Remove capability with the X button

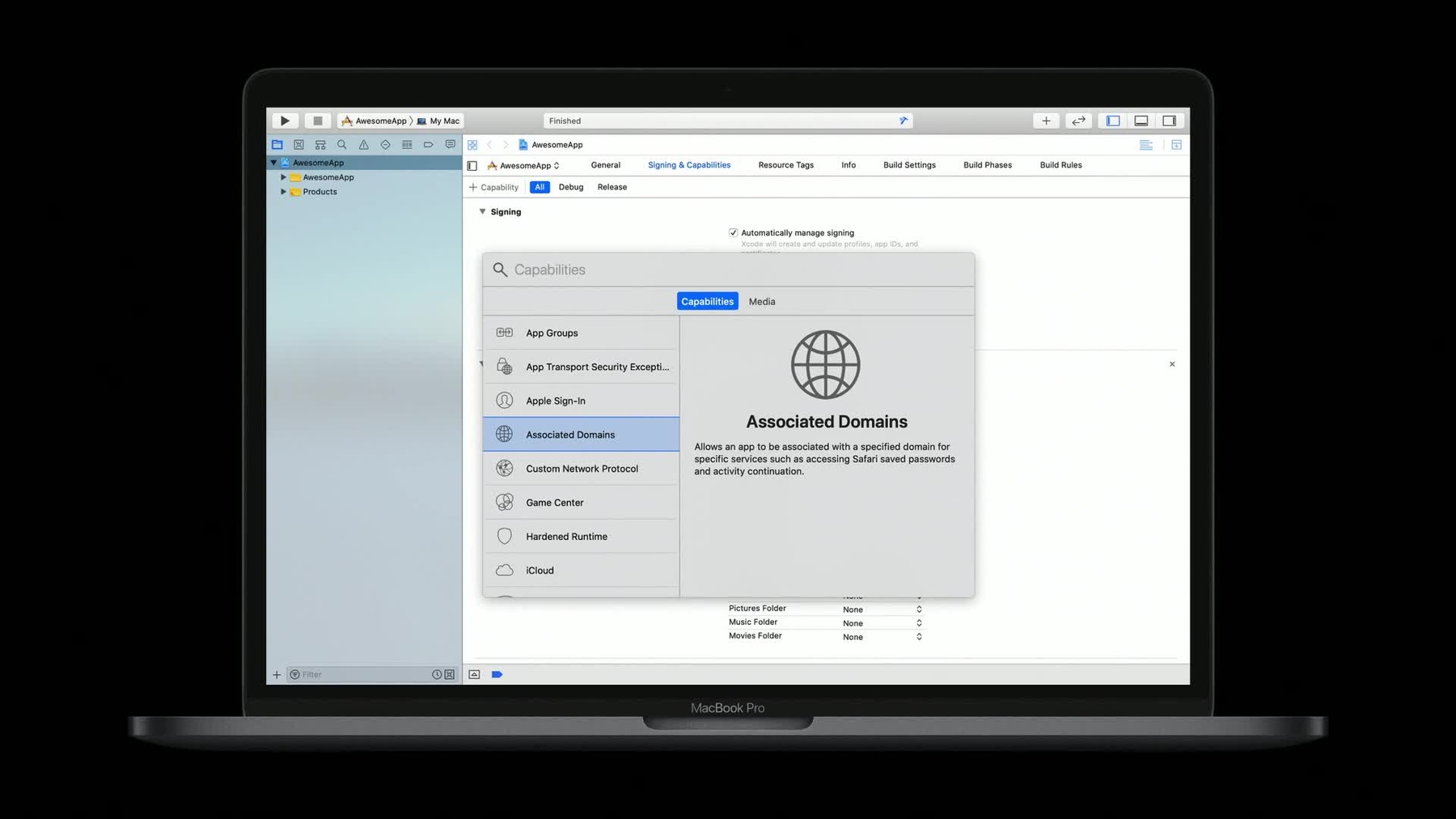[x=1172, y=364]
